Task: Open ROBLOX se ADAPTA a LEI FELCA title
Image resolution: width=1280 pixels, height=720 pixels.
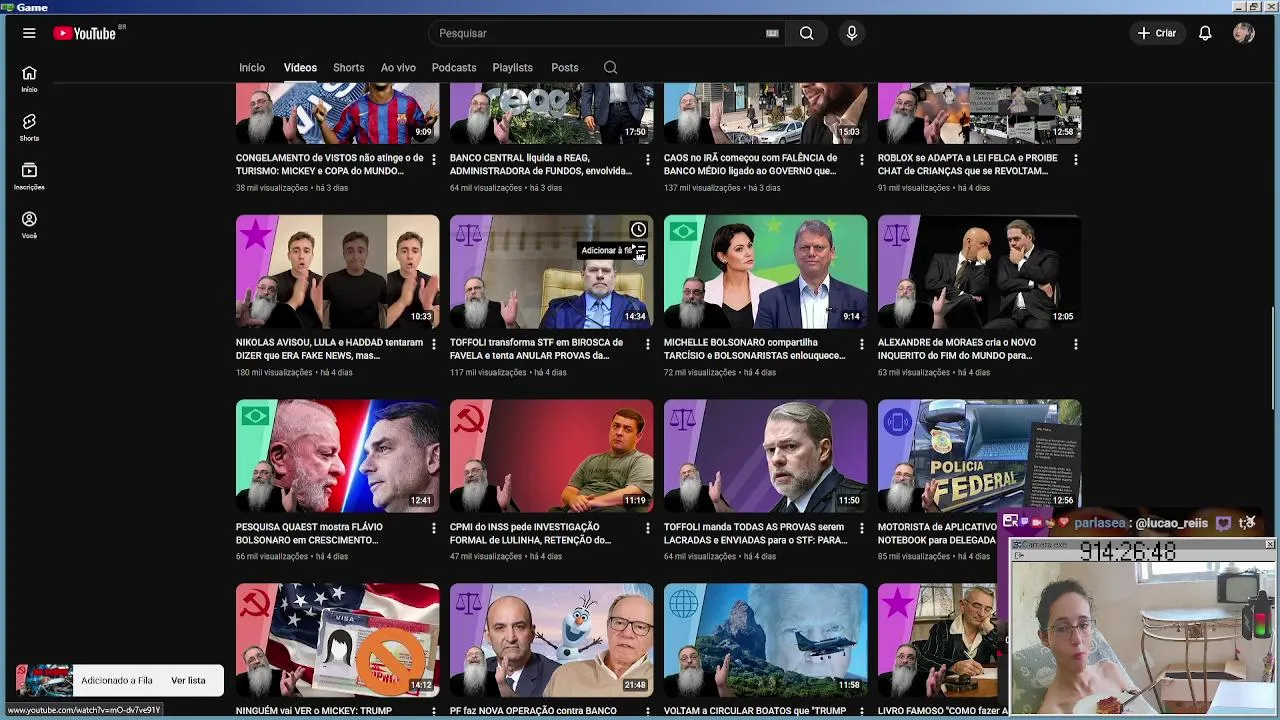Action: coord(967,164)
